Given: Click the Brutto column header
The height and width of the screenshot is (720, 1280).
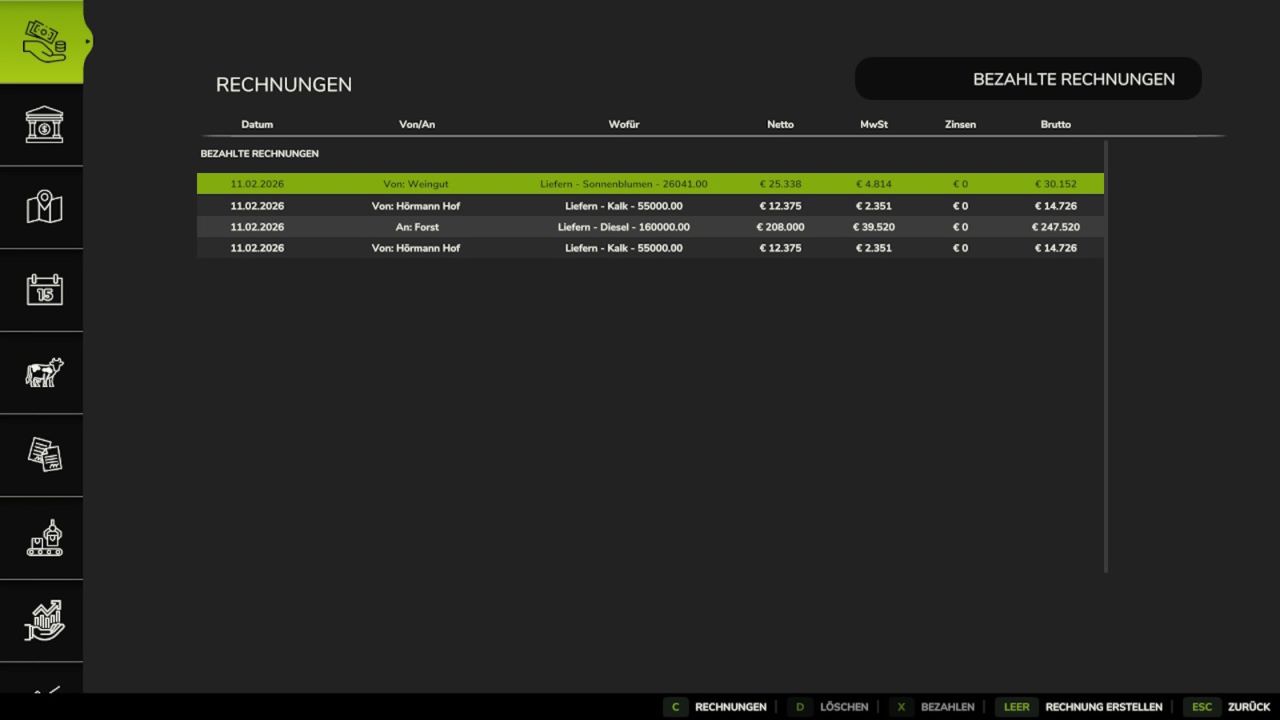Looking at the screenshot, I should (1055, 124).
